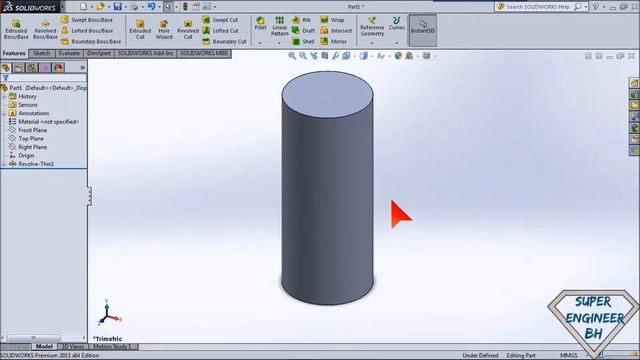
Task: Choose Lofted Boss/Base command
Action: tap(87, 31)
